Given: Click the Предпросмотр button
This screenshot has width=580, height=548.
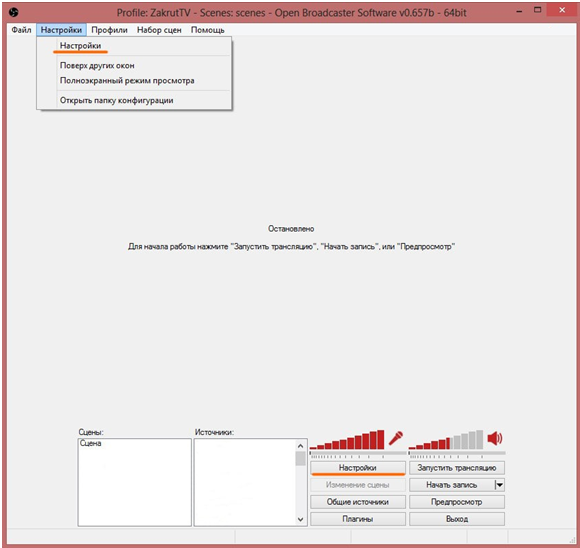Looking at the screenshot, I should click(x=457, y=502).
